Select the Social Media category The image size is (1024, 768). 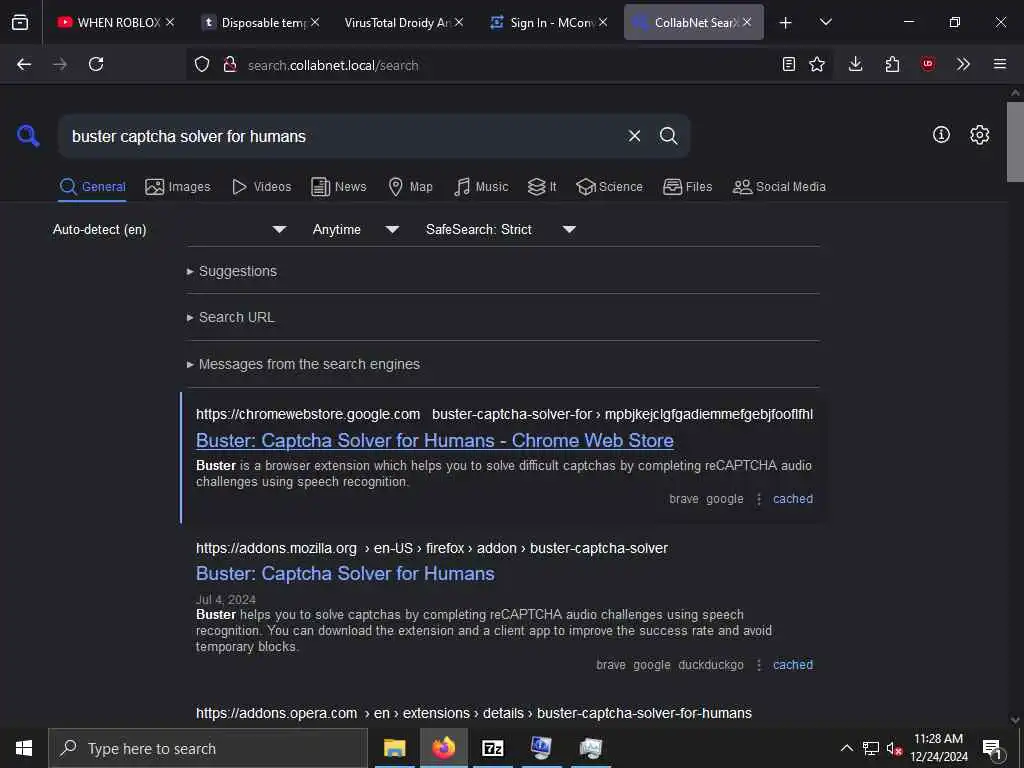pyautogui.click(x=779, y=187)
